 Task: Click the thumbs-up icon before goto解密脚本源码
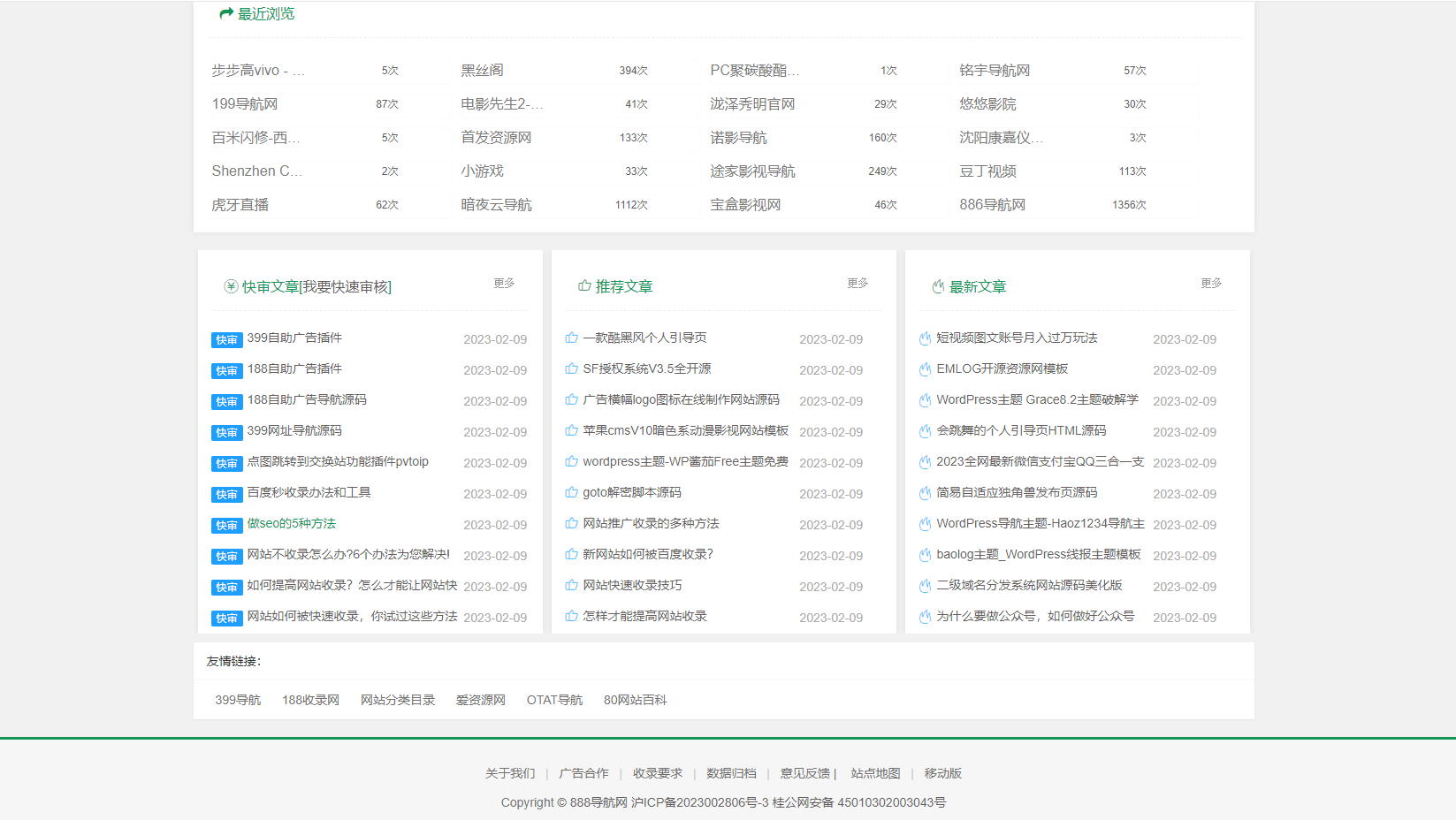tap(569, 493)
